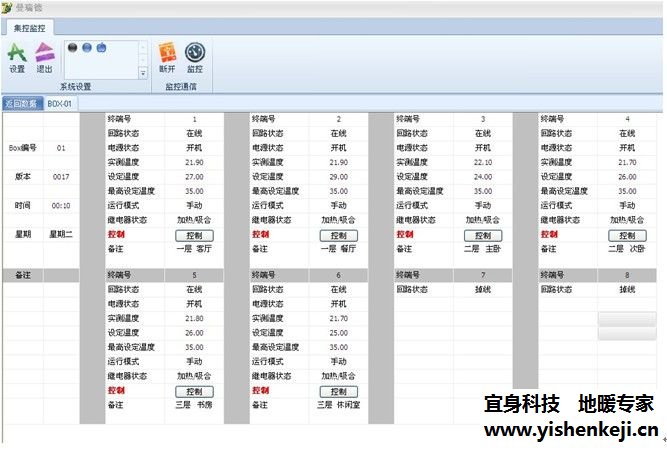Viewport: 667px width, 451px height.
Task: Select the 一层 客厅 note cell
Action: (194, 249)
